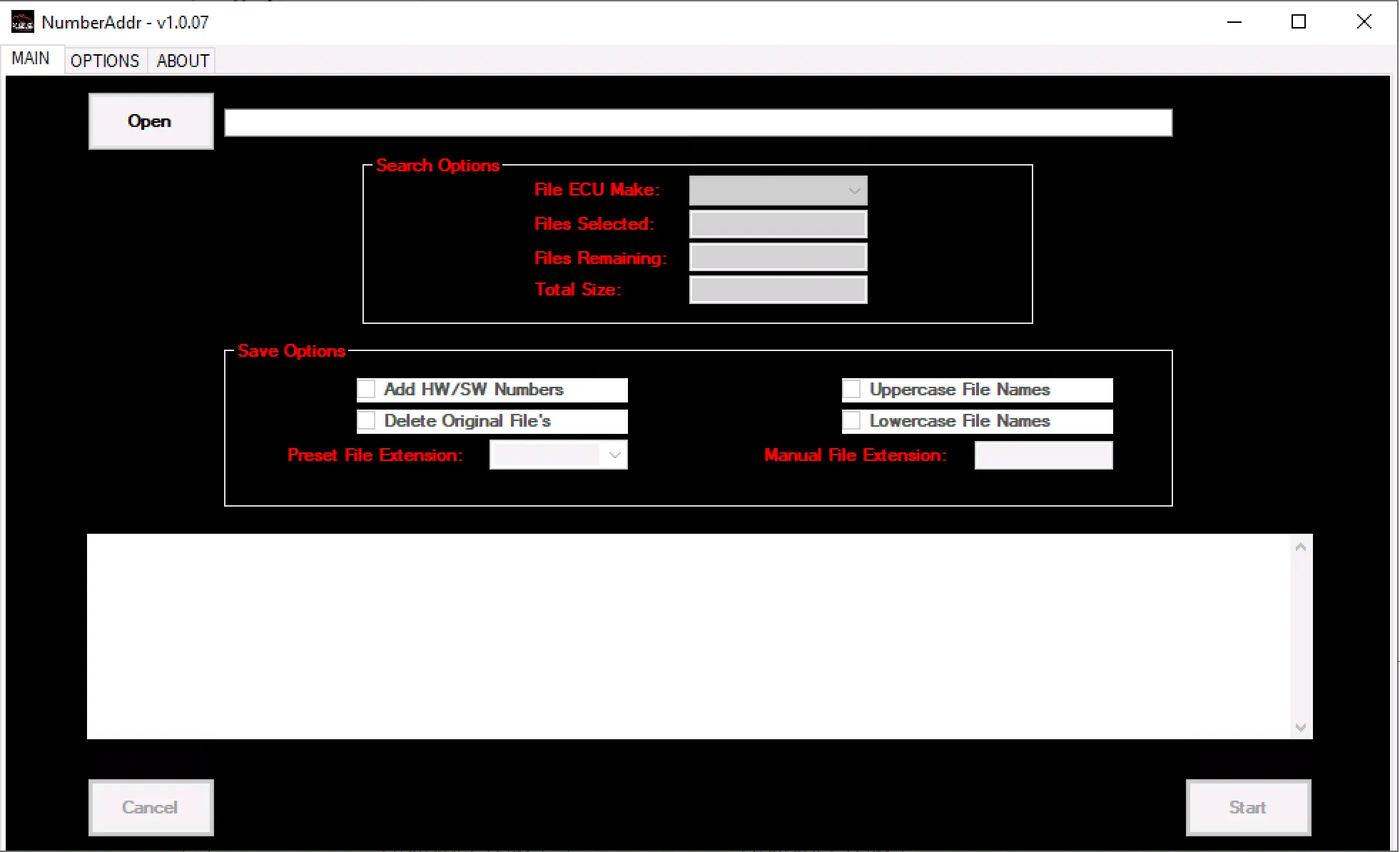Enable Lowercase File Names
Image resolution: width=1400 pixels, height=852 pixels.
tap(853, 420)
